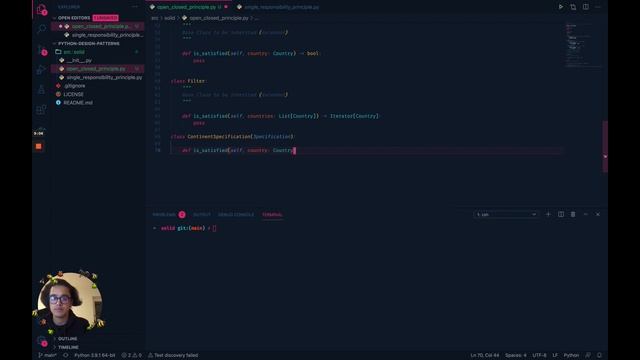The image size is (640, 360).
Task: Click the Spaces: 4 indentation setting
Action: [516, 355]
